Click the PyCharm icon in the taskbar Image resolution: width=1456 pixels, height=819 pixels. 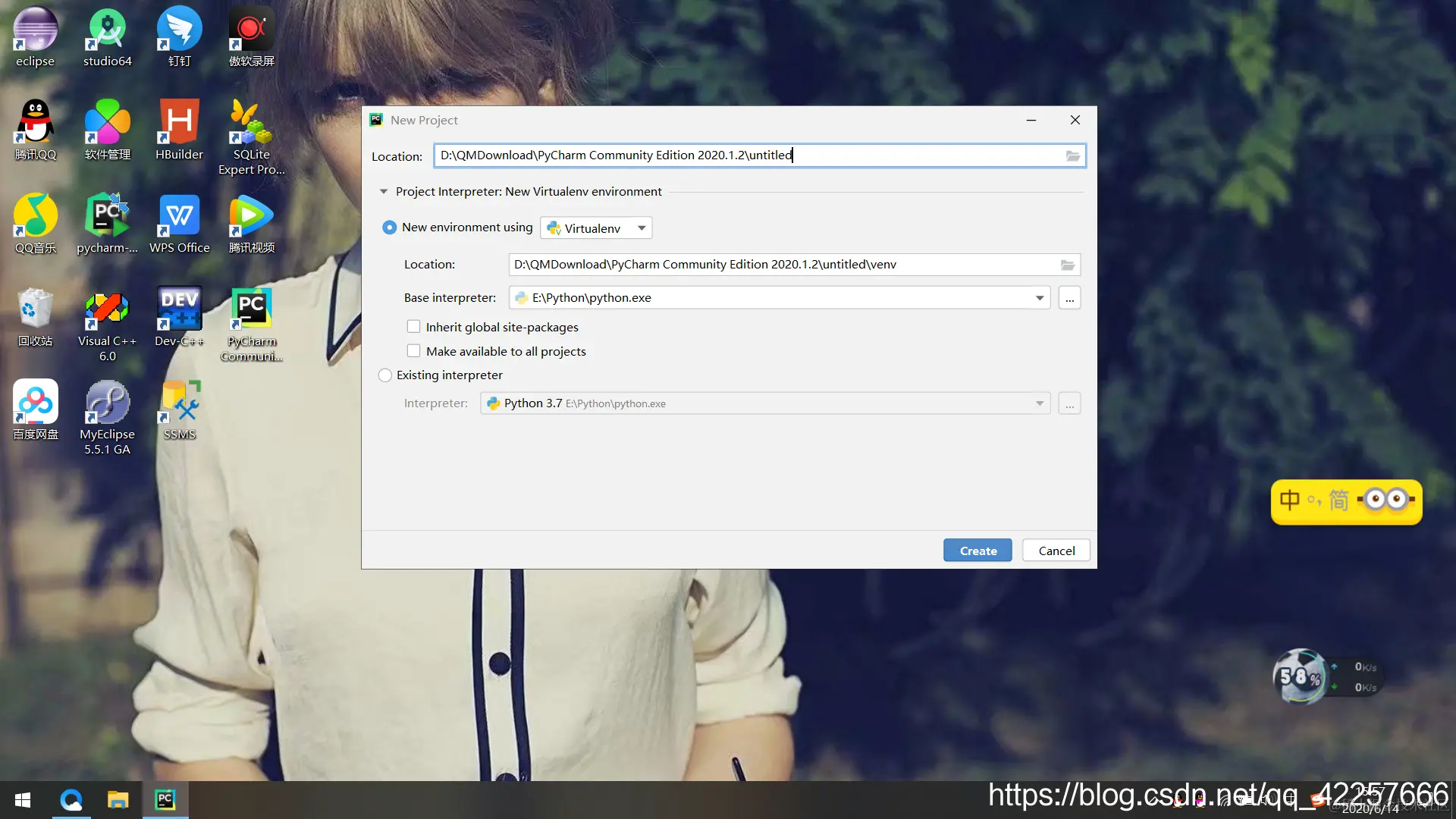(x=165, y=799)
